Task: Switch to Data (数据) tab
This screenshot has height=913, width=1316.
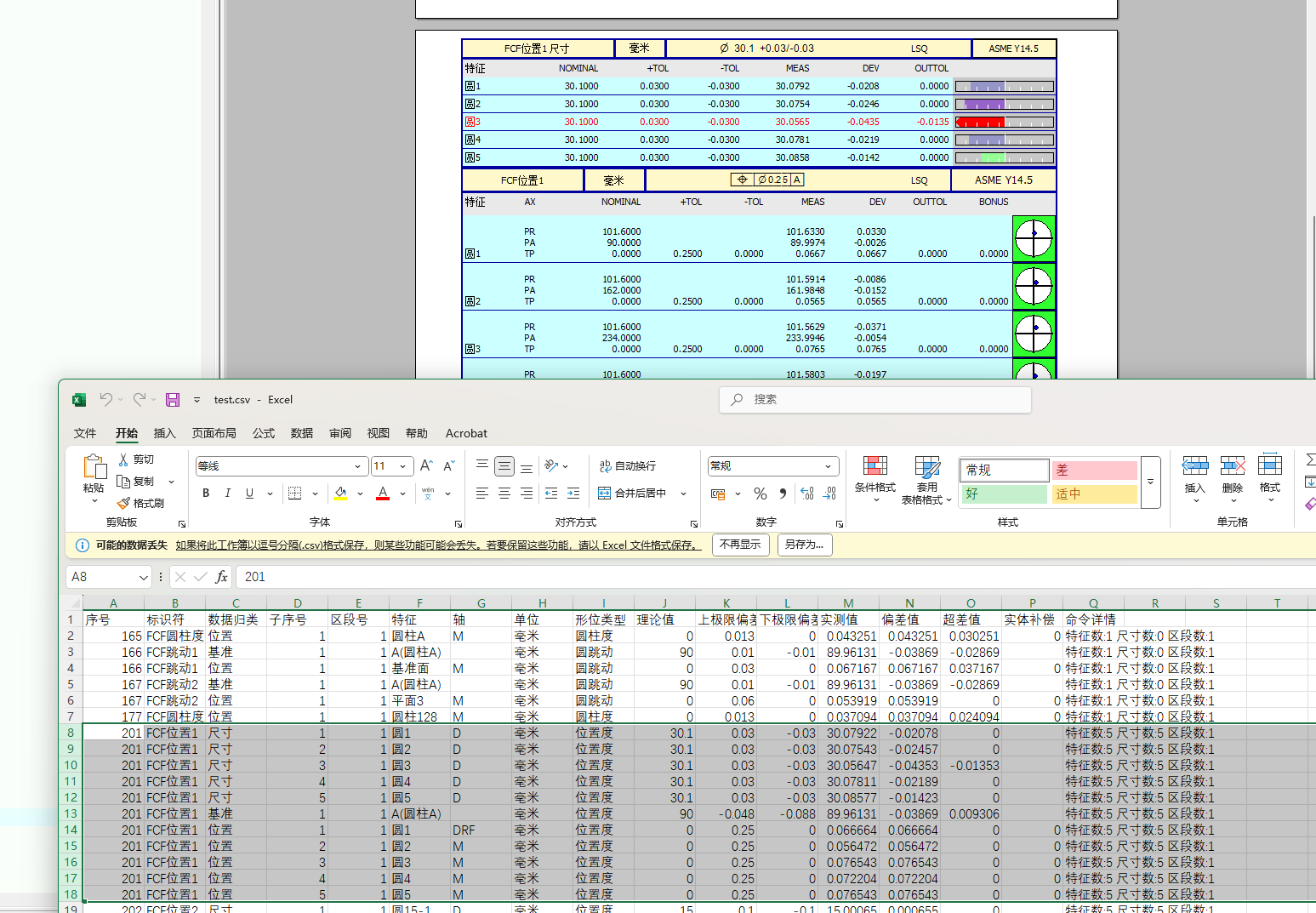Action: click(302, 433)
